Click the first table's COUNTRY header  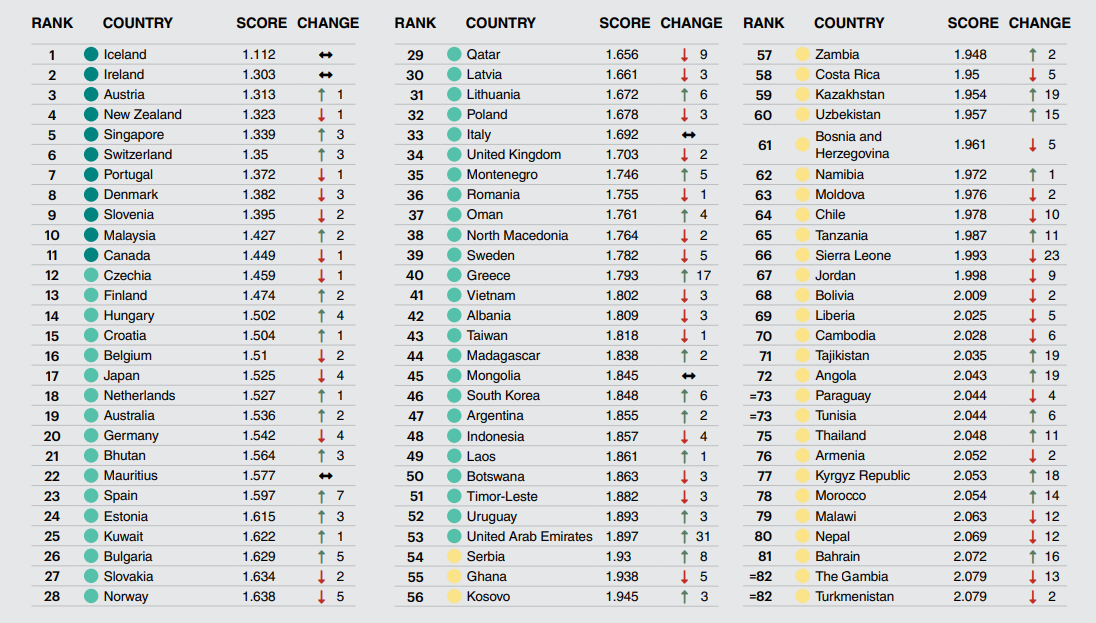[138, 23]
